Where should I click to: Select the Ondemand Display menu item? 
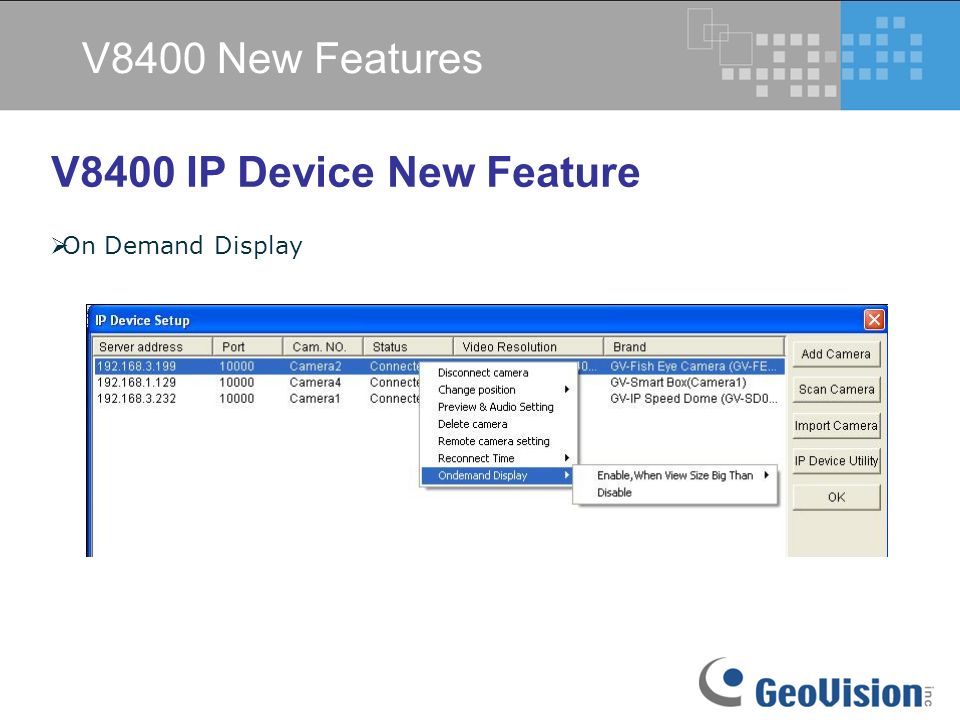498,476
